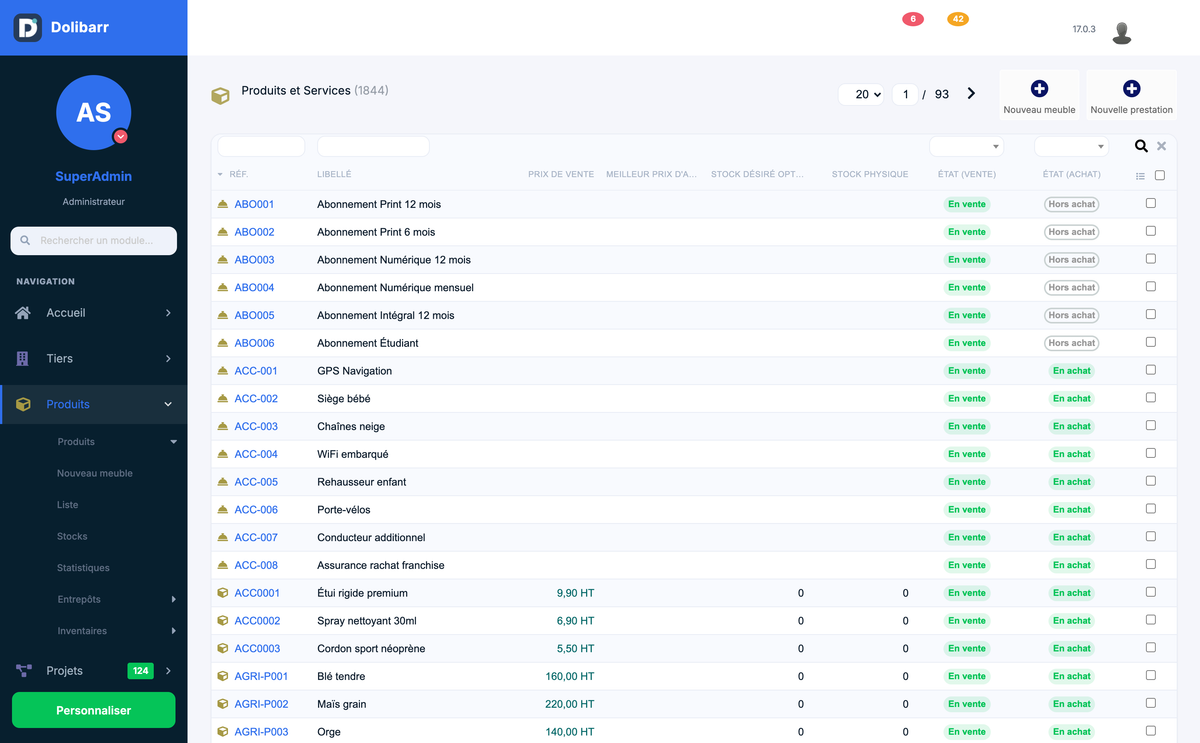Expand the Accueil menu chevron

tap(168, 313)
